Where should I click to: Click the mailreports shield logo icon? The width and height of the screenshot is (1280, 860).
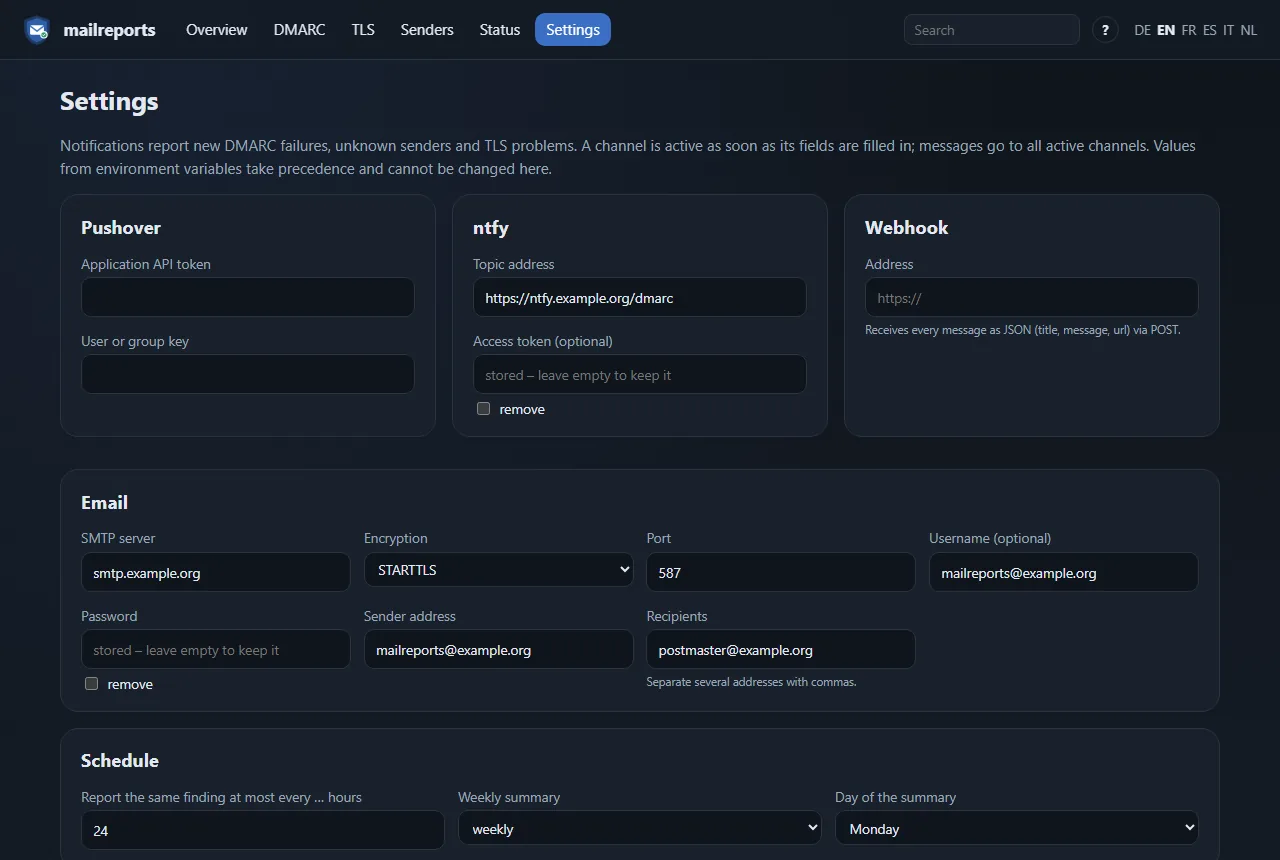(x=38, y=30)
